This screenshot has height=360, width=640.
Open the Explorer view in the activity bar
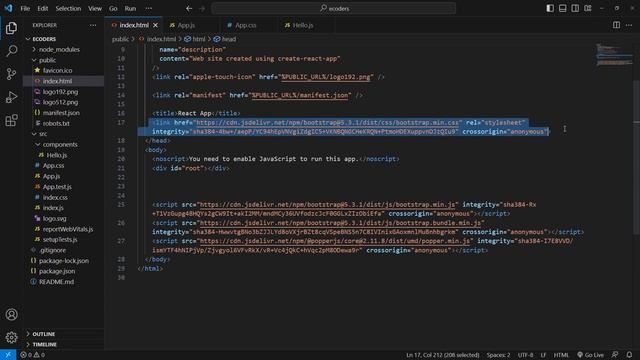pyautogui.click(x=11, y=28)
